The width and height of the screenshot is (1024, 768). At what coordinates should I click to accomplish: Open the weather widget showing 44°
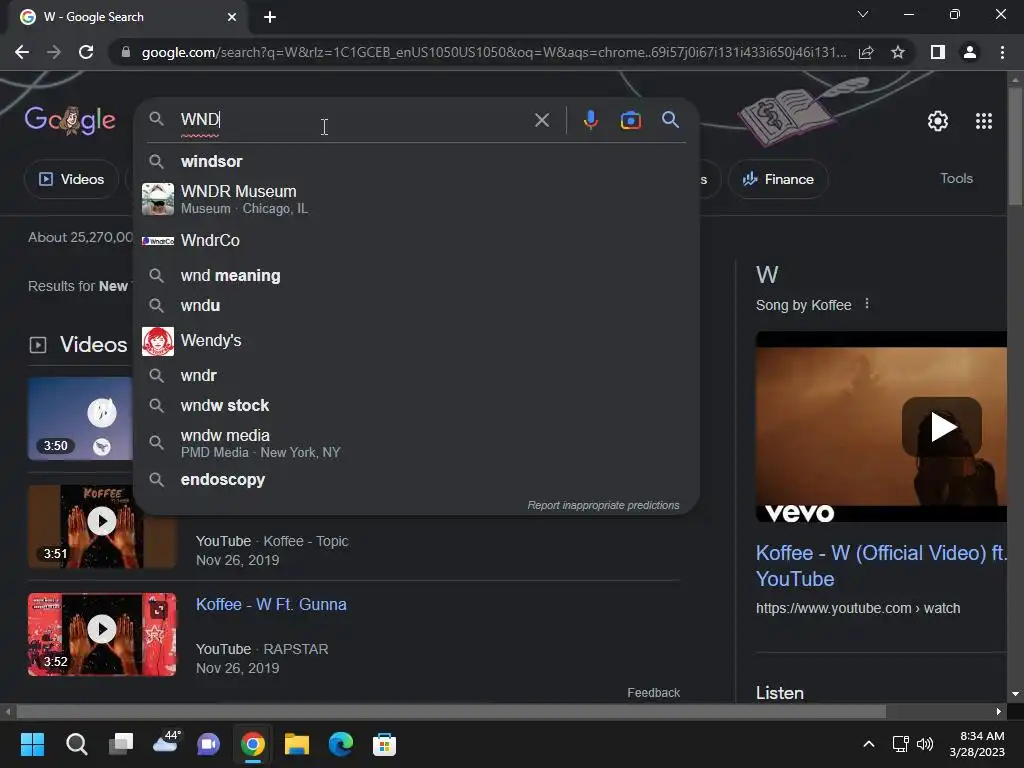pos(165,743)
